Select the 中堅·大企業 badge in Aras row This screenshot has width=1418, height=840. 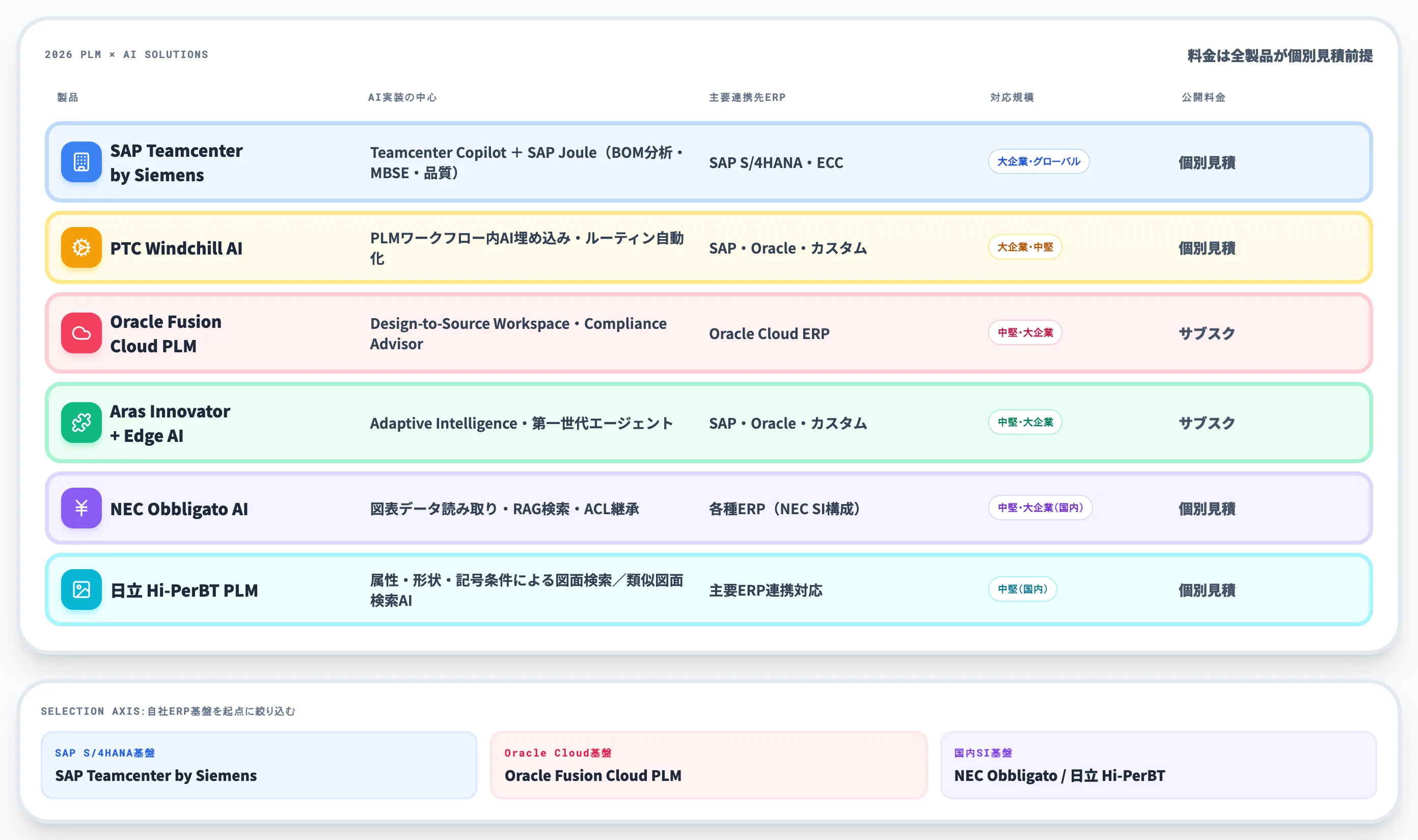point(1024,422)
